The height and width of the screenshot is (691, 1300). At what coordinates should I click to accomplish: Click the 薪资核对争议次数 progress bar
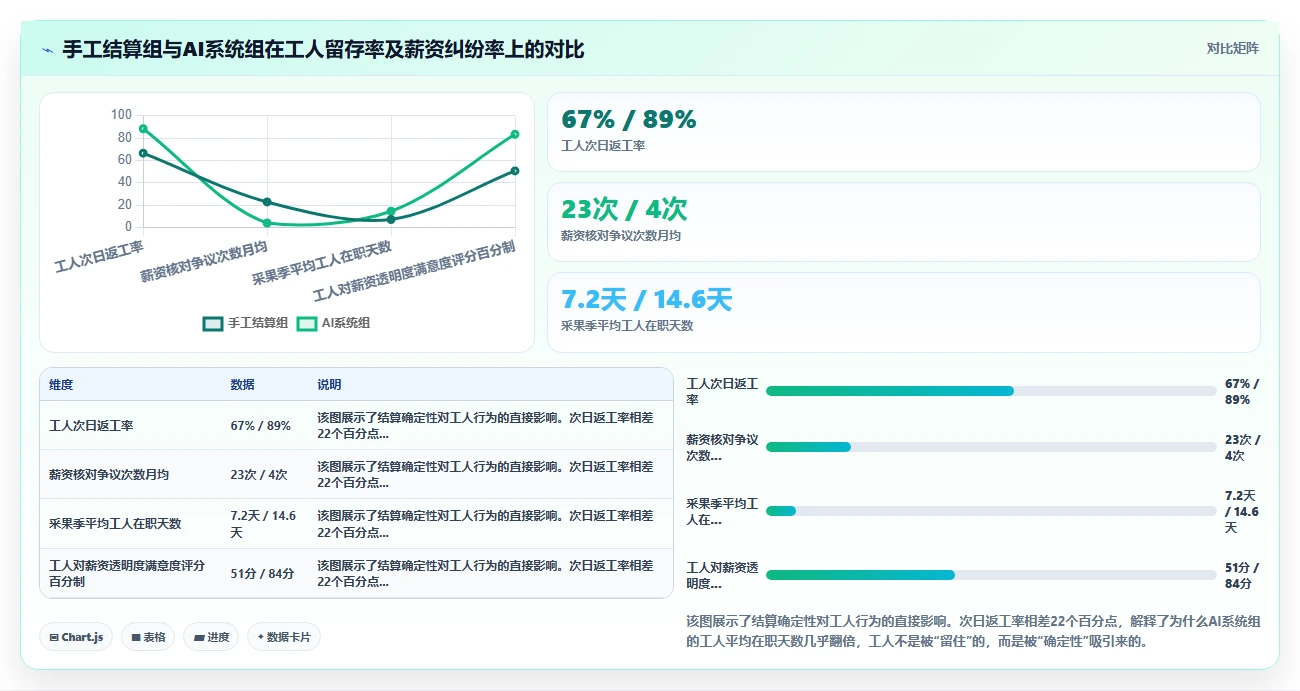991,447
